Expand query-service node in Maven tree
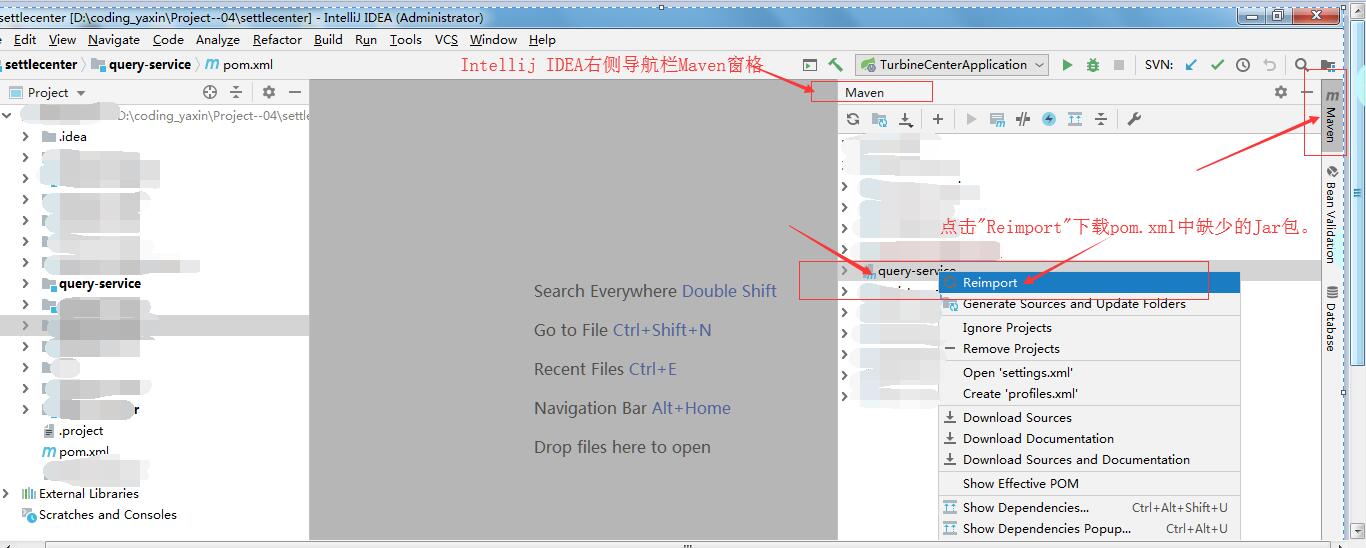 [x=845, y=271]
